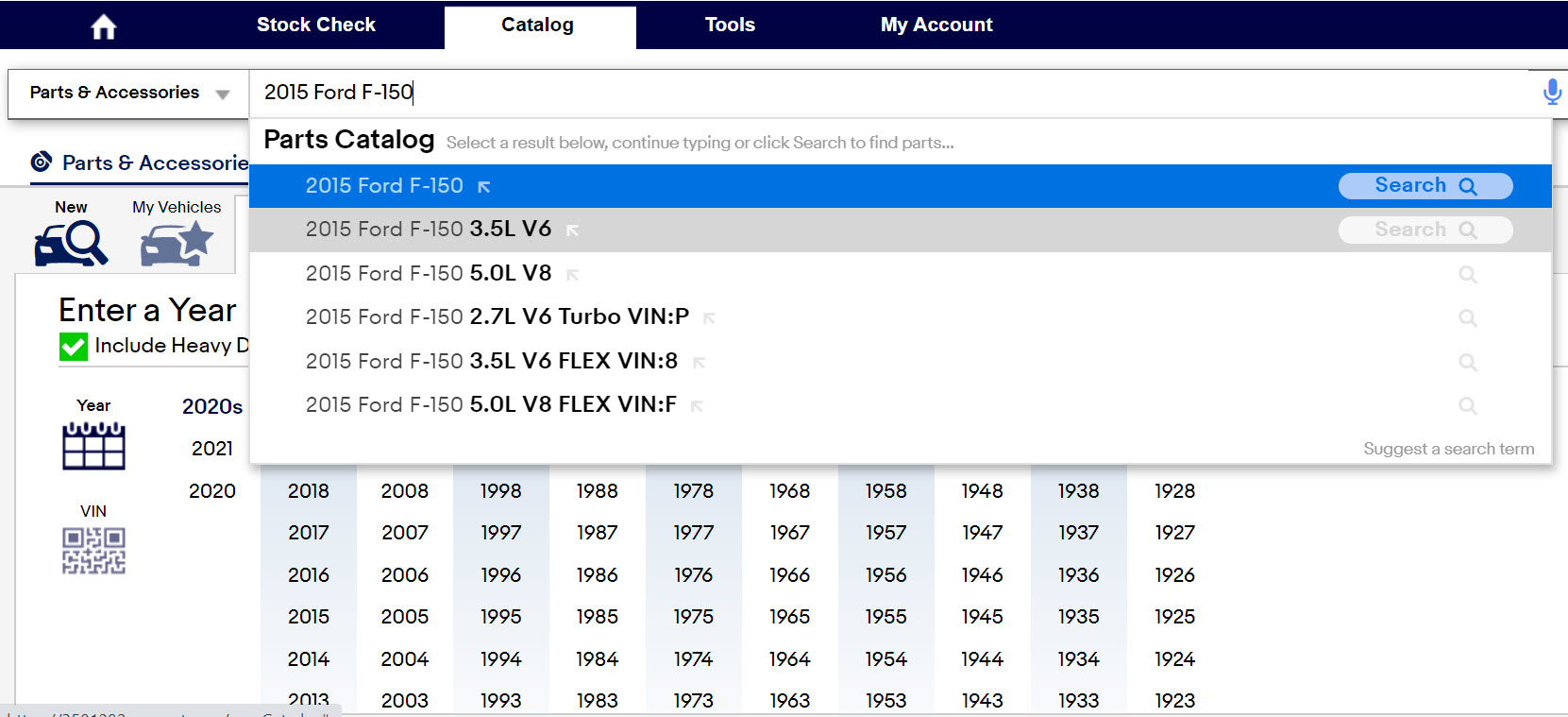
Task: Open the Tools menu tab
Action: tap(730, 26)
